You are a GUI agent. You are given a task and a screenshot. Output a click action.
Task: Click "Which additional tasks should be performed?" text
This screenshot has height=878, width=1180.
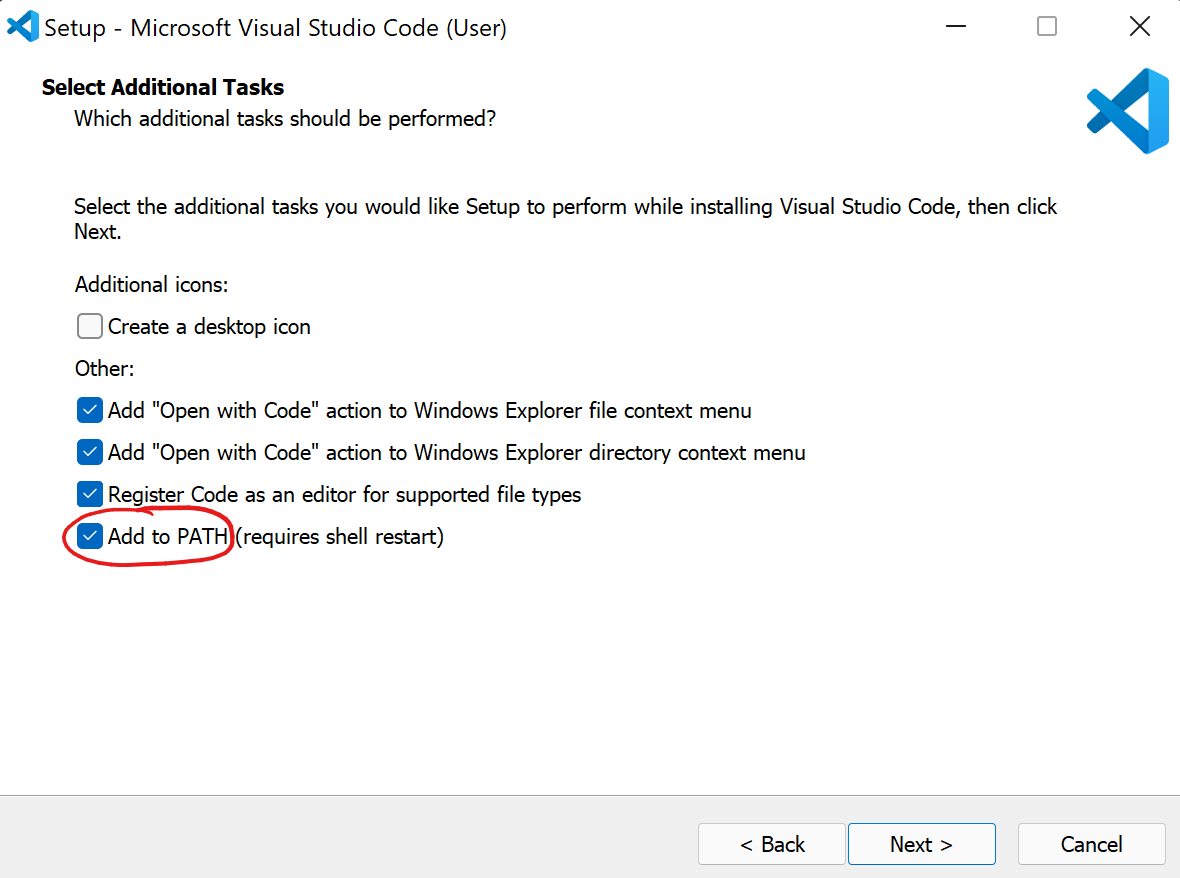[284, 119]
